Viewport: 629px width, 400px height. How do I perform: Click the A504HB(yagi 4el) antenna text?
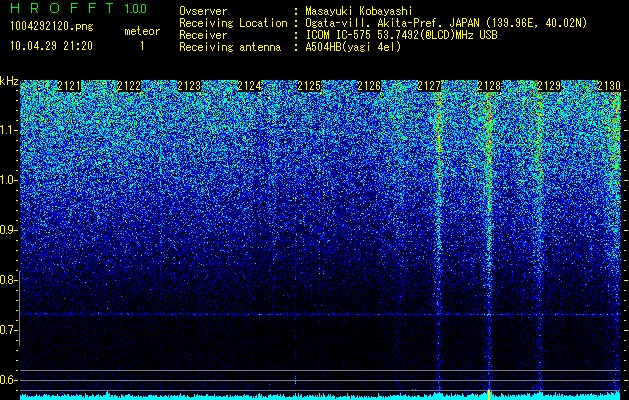point(353,47)
